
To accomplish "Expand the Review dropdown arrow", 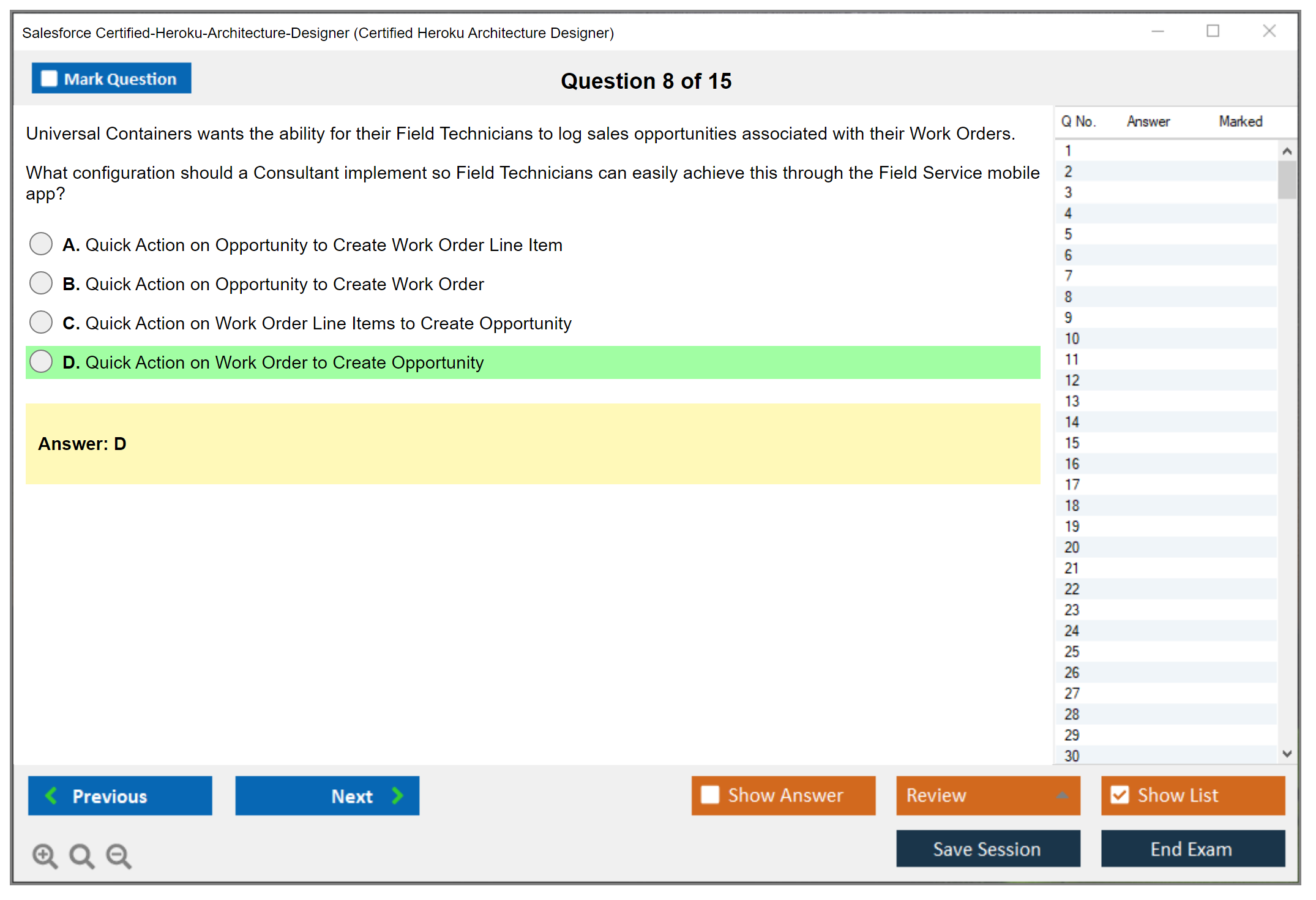I will (1062, 795).
